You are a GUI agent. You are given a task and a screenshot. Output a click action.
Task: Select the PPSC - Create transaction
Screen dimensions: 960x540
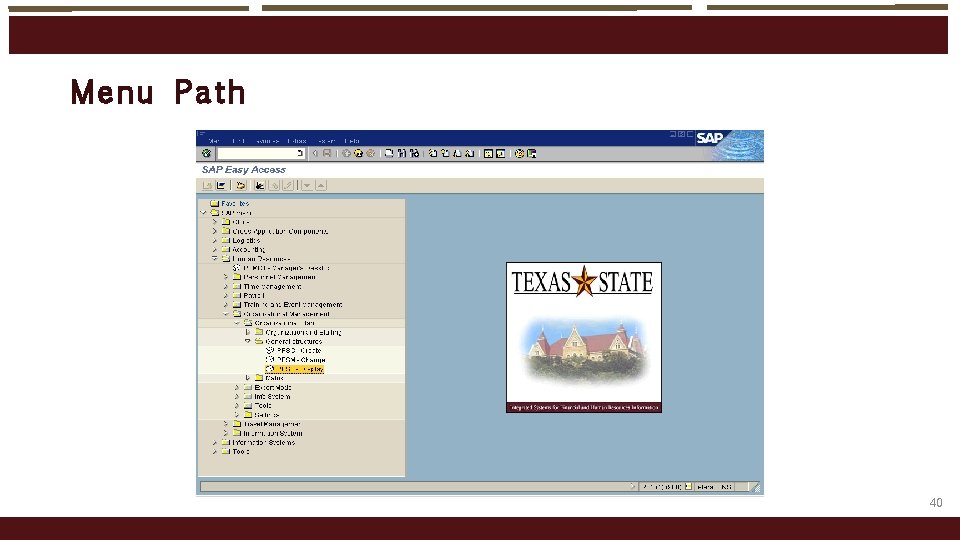point(294,351)
